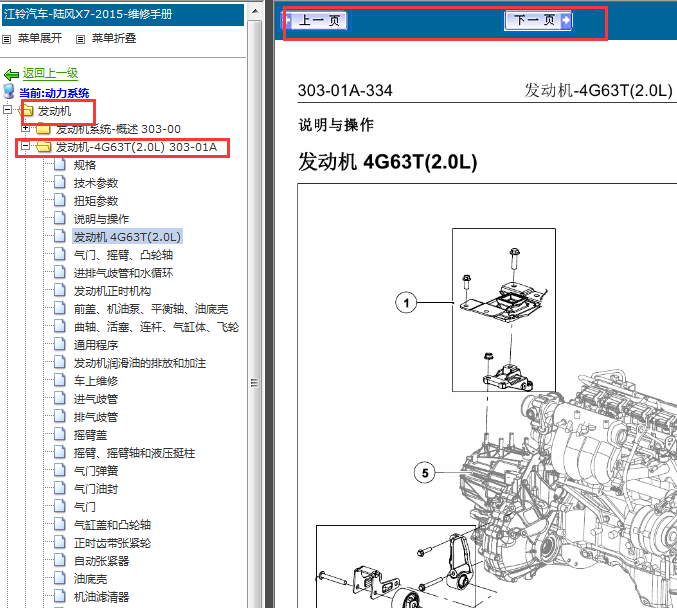
Task: Open 发动机润滑油的排放和加注 page
Action: tap(139, 363)
